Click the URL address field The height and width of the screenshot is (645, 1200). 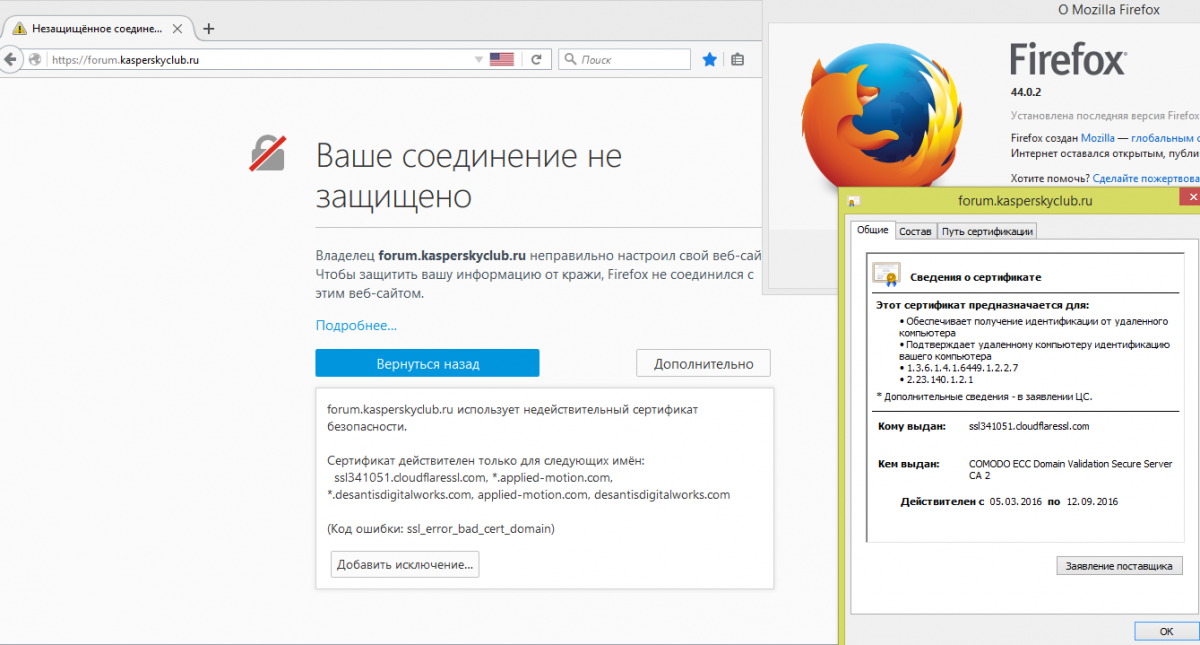[260, 60]
